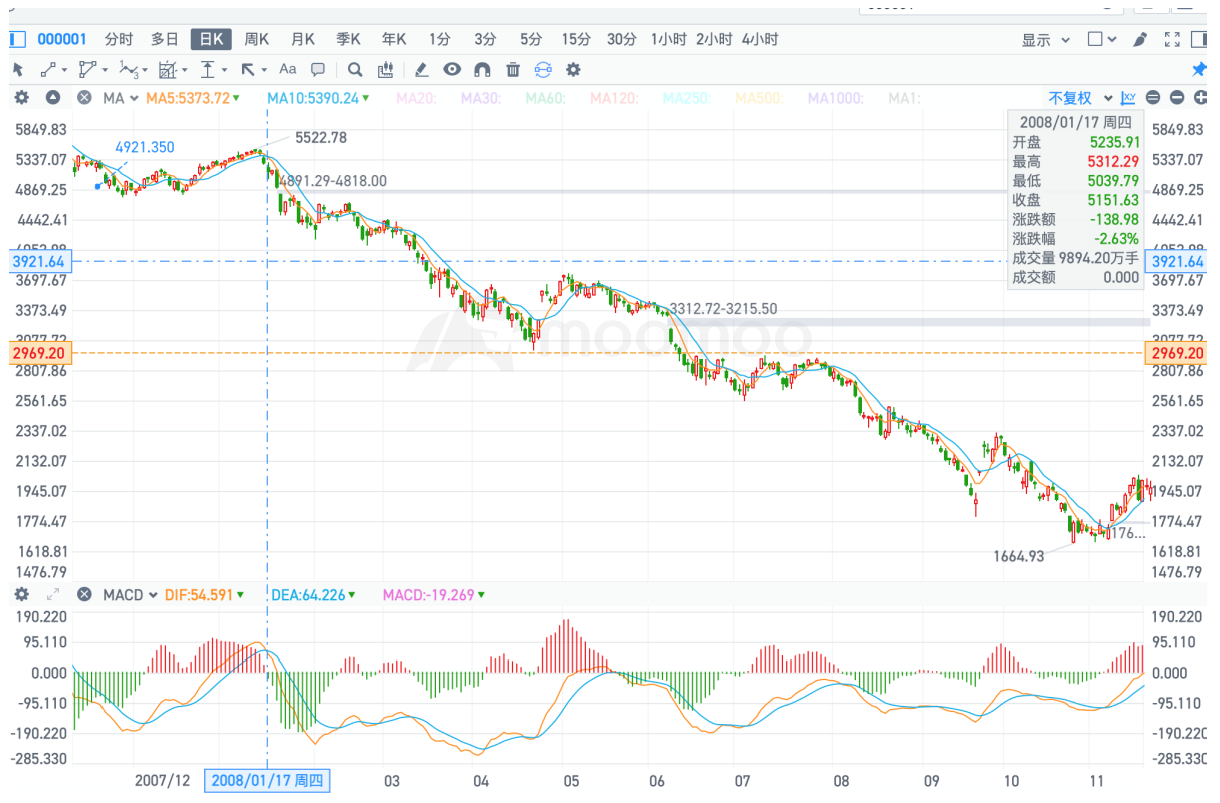Screen dimensions: 1220x803
Task: Click the 000001 stock code link
Action: 62,40
